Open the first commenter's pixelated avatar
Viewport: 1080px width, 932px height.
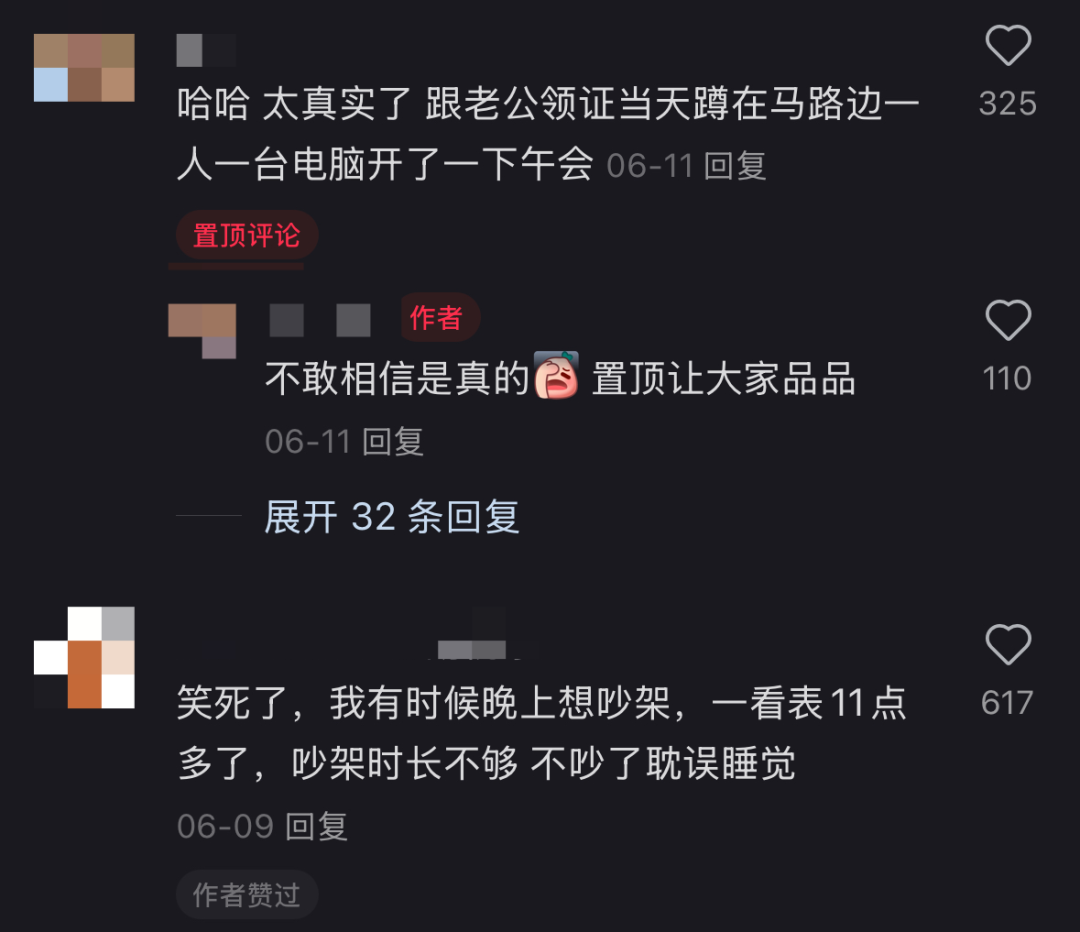click(84, 68)
